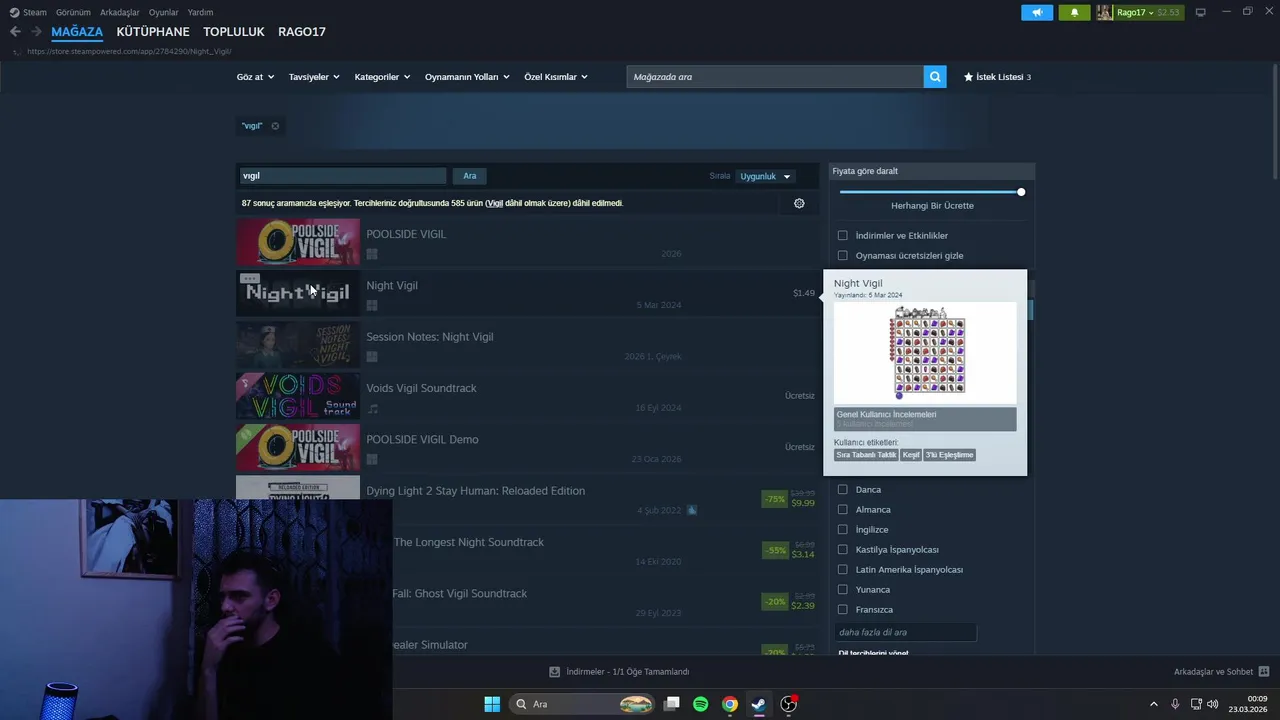Tick the Fransızca language checkbox
The width and height of the screenshot is (1280, 720).
[x=842, y=610]
